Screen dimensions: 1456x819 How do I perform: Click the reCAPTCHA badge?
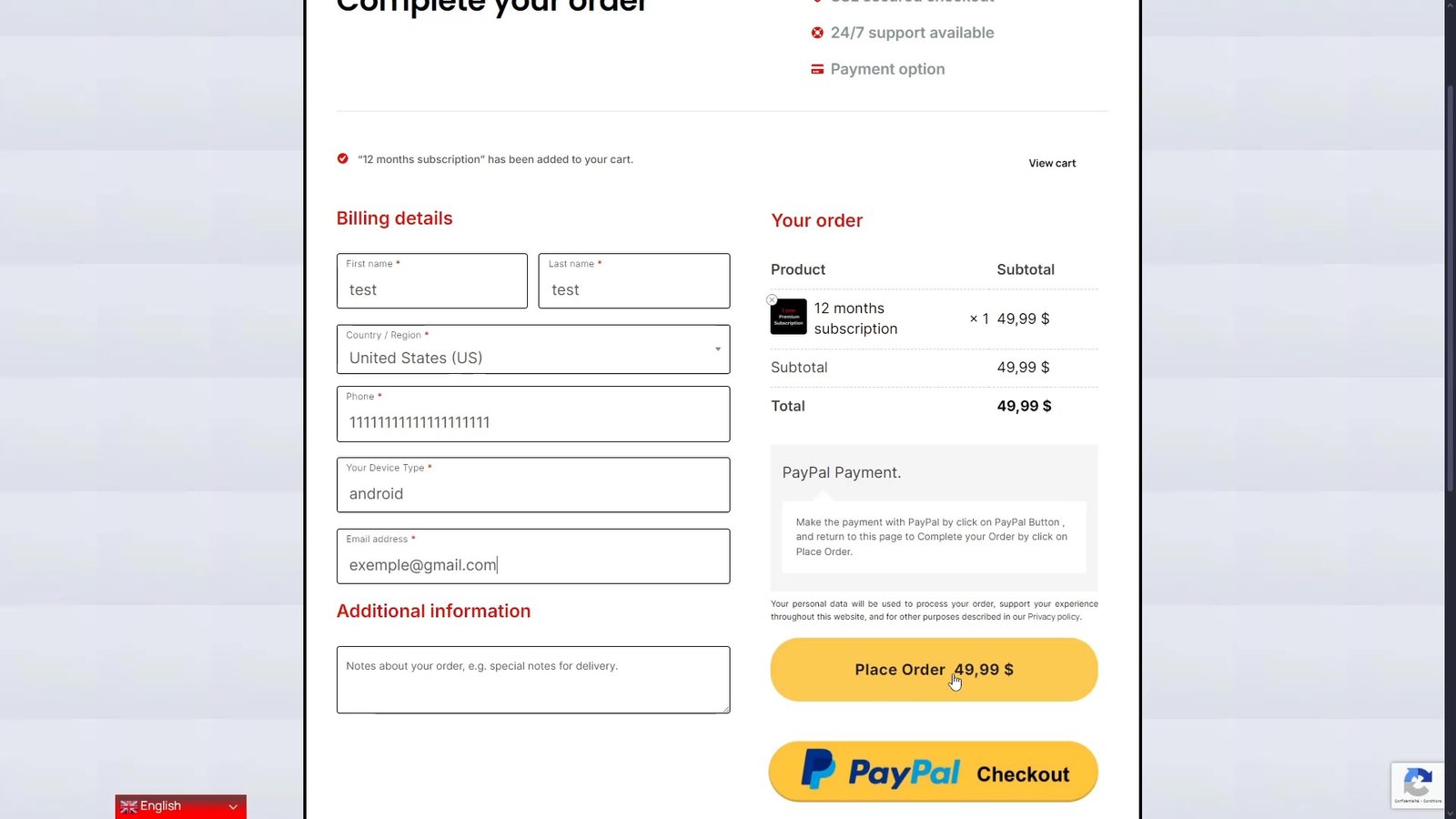tap(1418, 784)
